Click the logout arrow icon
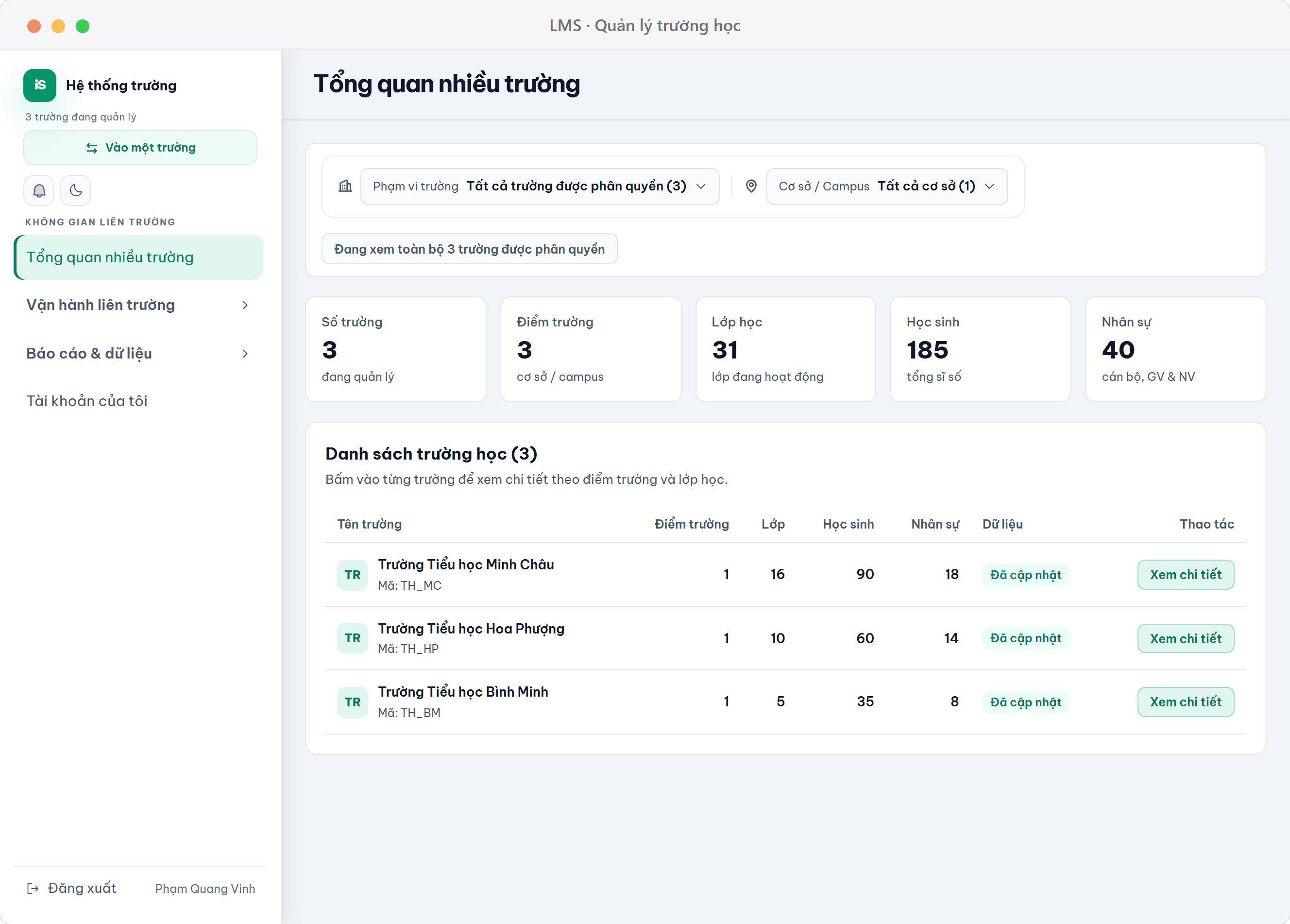Viewport: 1290px width, 924px height. click(33, 889)
